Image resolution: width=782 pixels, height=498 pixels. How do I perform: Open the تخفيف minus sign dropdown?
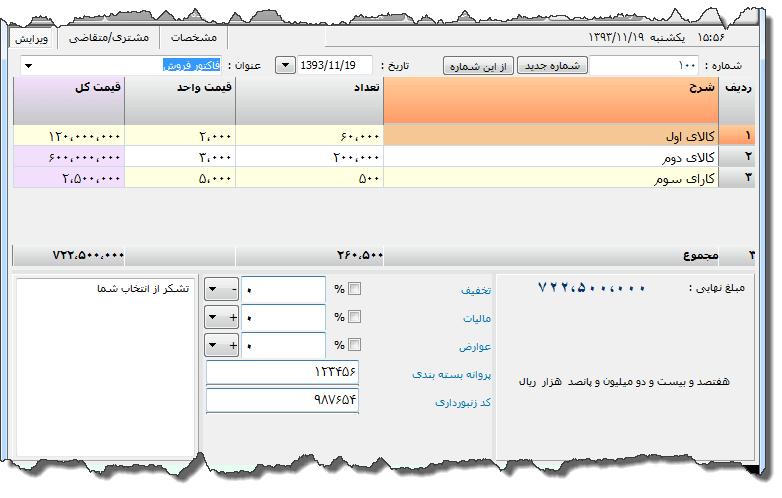pyautogui.click(x=221, y=289)
